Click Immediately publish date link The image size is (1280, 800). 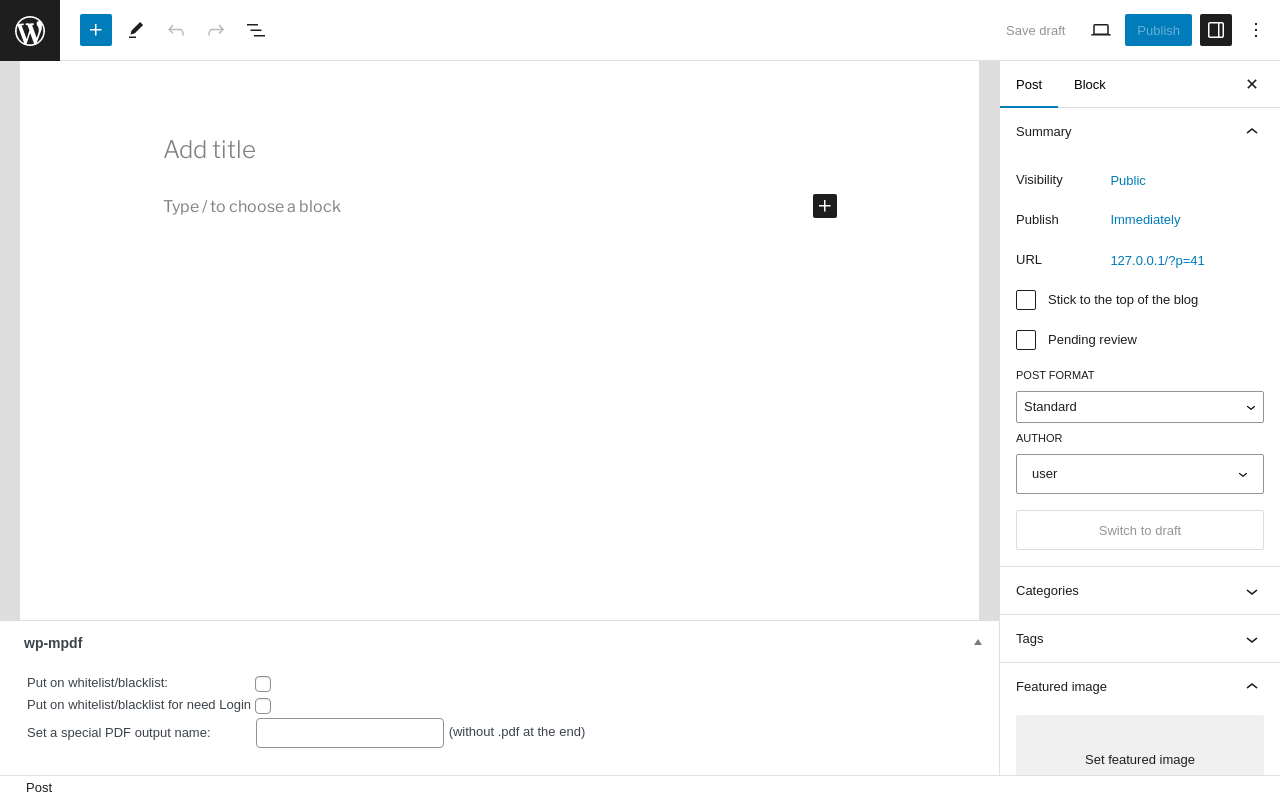[1145, 220]
